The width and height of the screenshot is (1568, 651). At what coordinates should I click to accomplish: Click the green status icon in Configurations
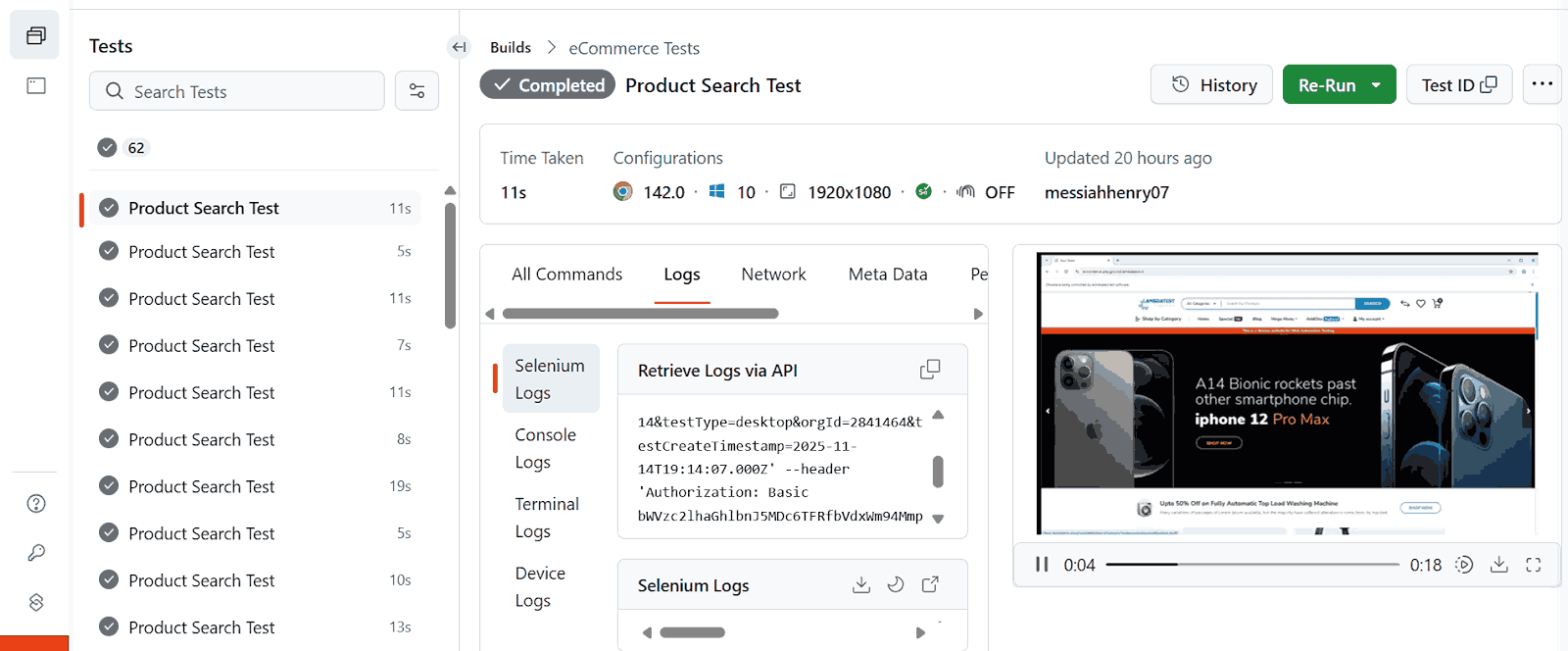pos(923,191)
